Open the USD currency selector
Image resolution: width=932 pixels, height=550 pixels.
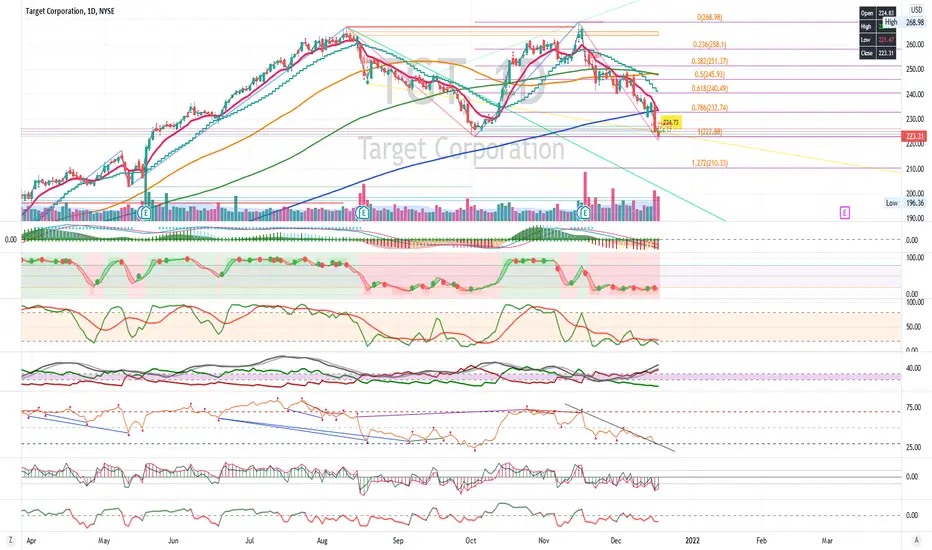(916, 10)
